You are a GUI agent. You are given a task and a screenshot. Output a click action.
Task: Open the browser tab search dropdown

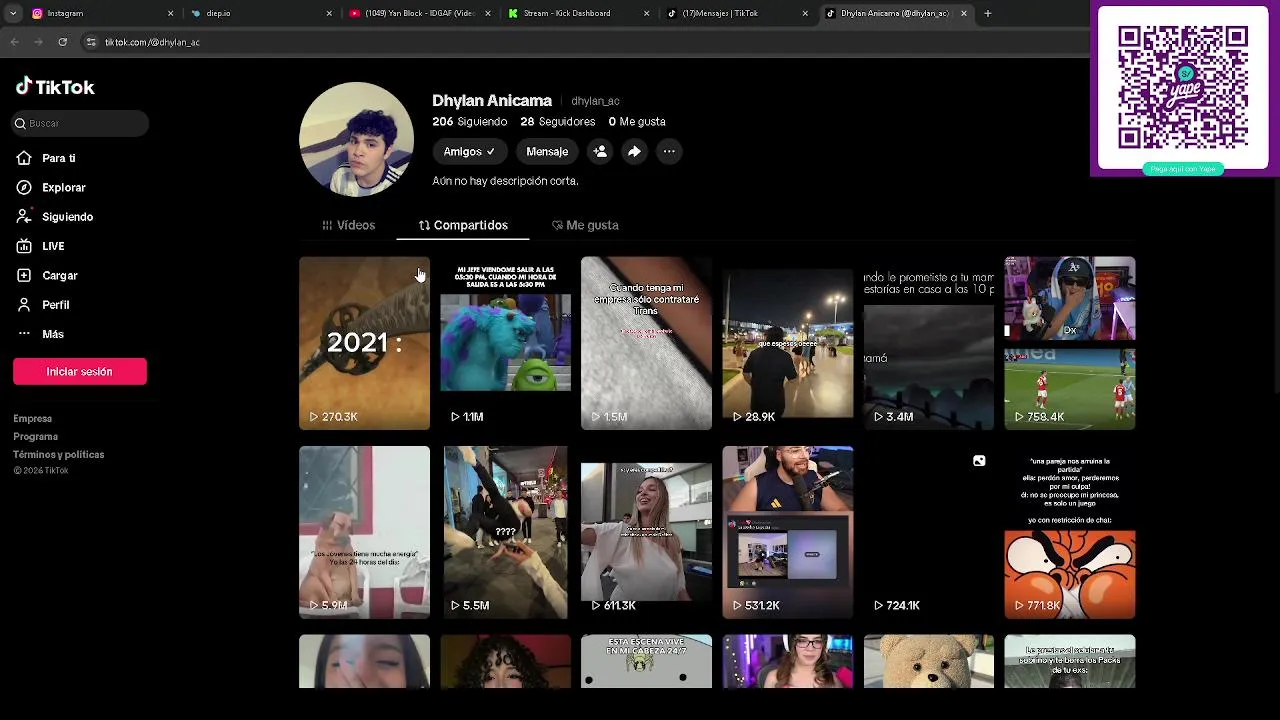click(x=12, y=13)
